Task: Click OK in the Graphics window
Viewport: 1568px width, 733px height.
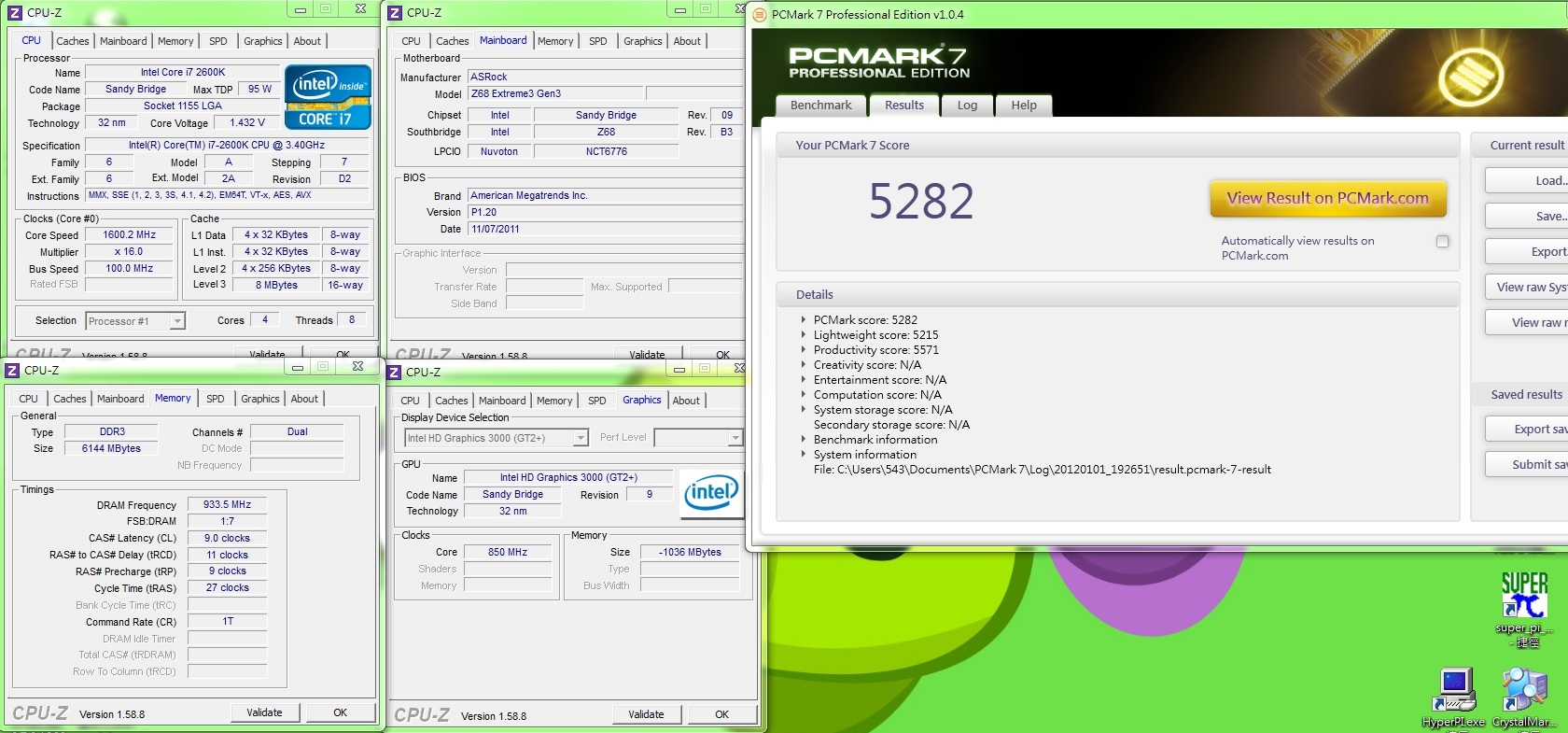Action: 721,714
